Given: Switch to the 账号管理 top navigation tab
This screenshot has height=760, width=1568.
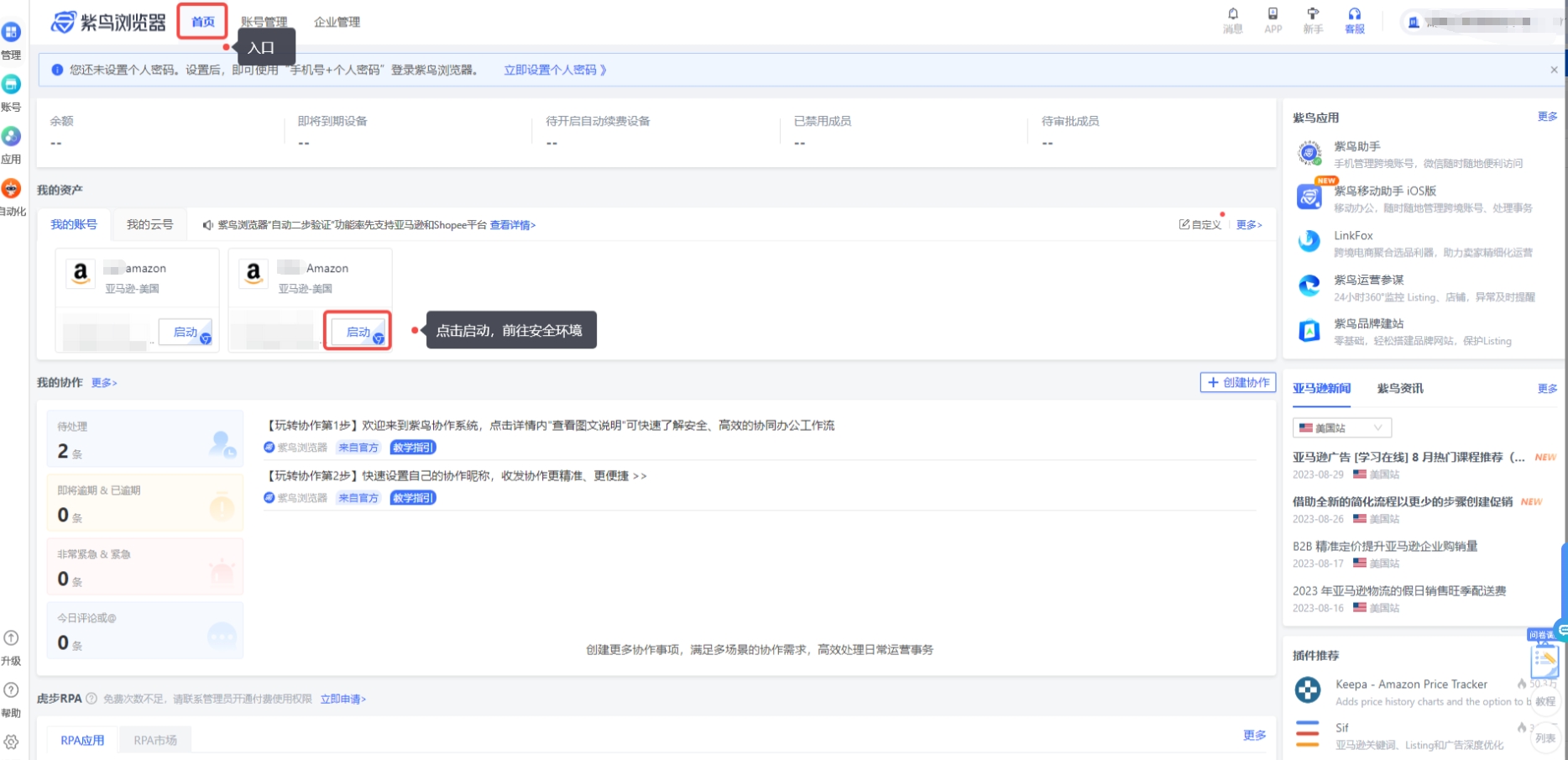Looking at the screenshot, I should [x=264, y=22].
